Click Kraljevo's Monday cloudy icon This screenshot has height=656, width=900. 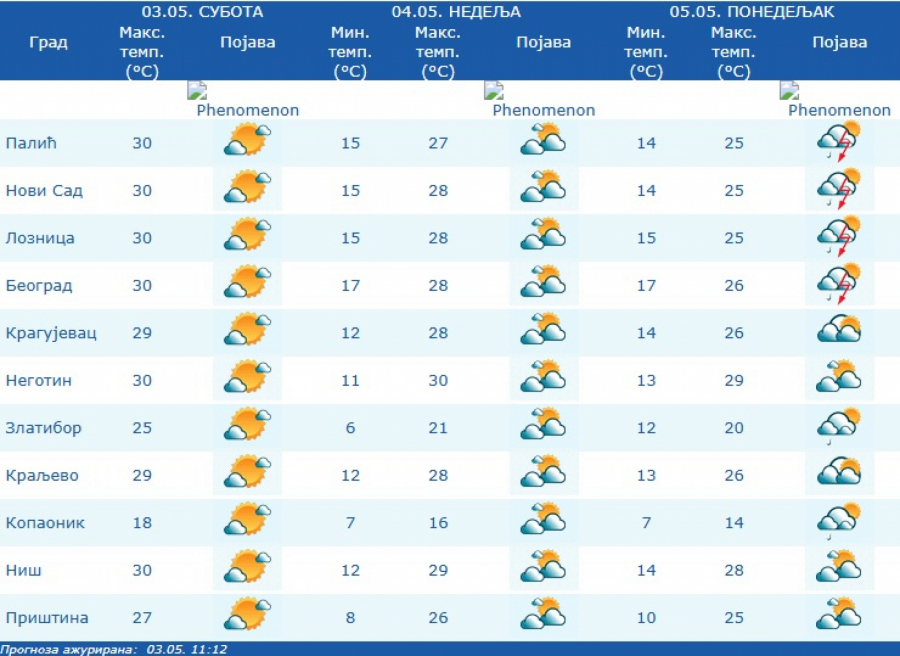(839, 474)
